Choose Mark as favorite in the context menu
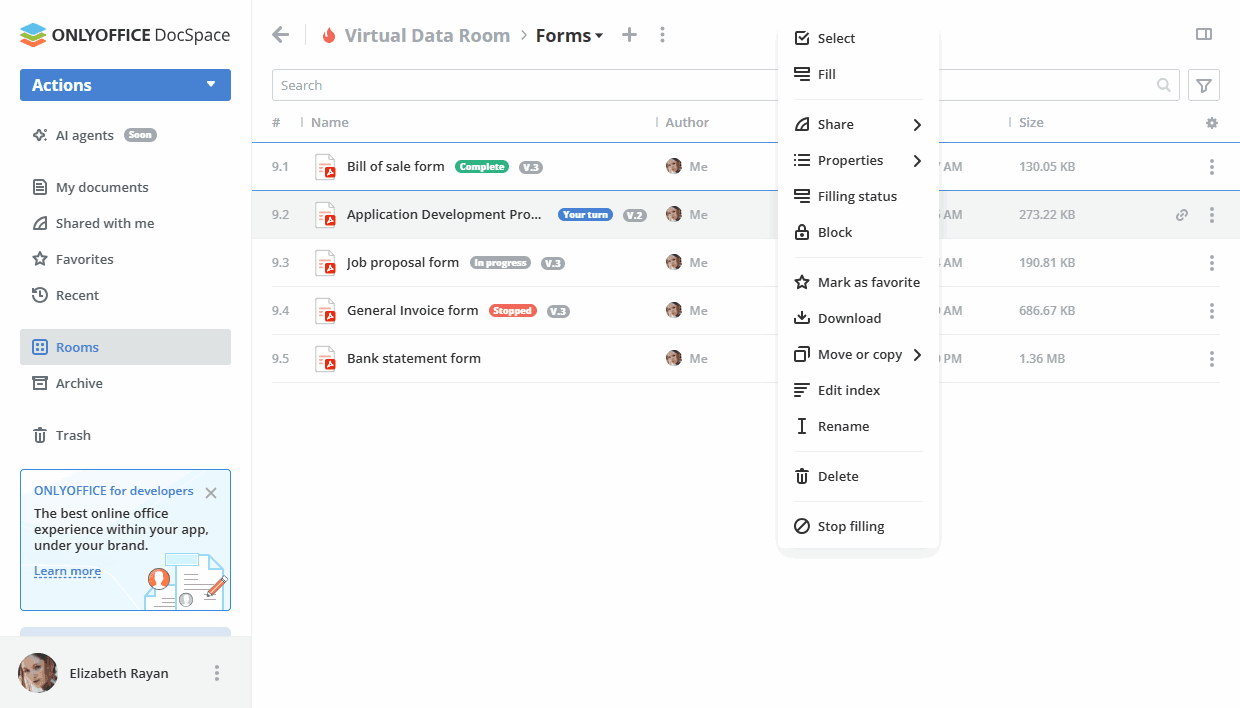This screenshot has height=708, width=1240. (x=869, y=282)
